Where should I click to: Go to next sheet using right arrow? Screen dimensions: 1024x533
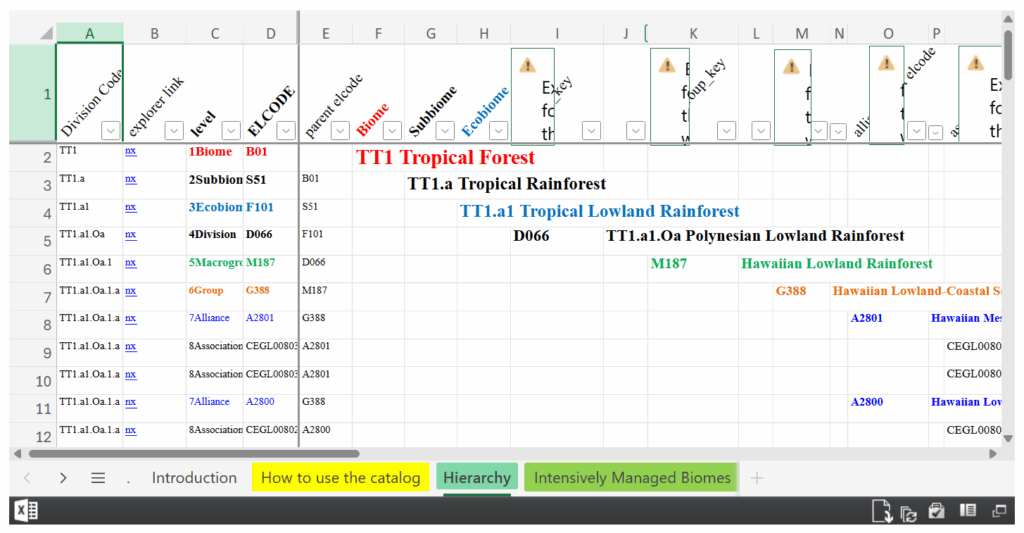pos(63,478)
